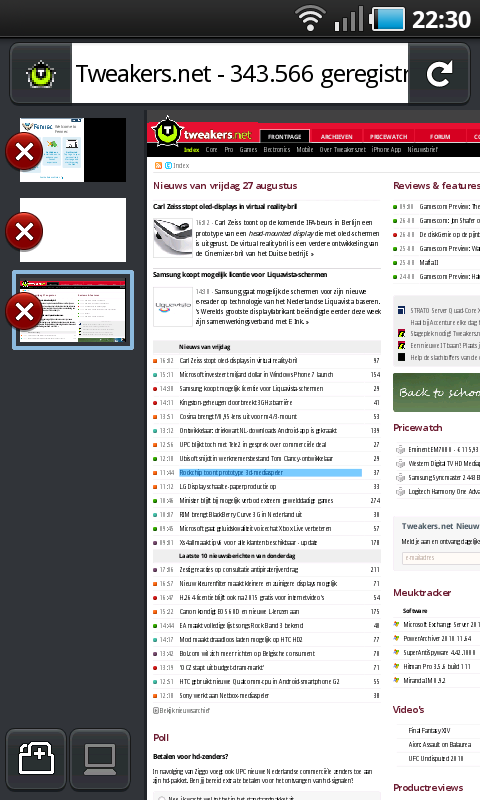480x800 pixels.
Task: Open RIM brengt BlackBerry Curve 3G row
Action: point(240,514)
